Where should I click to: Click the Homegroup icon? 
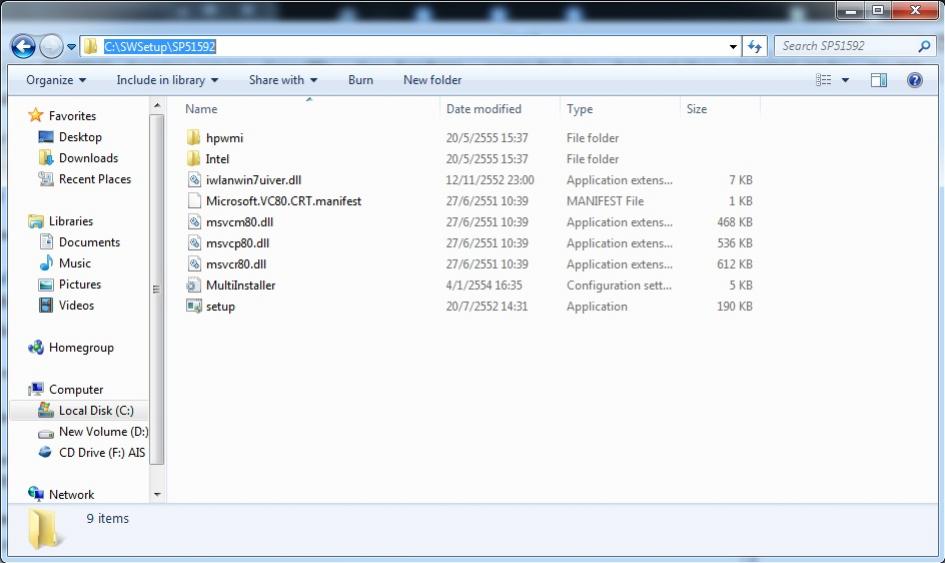click(36, 347)
